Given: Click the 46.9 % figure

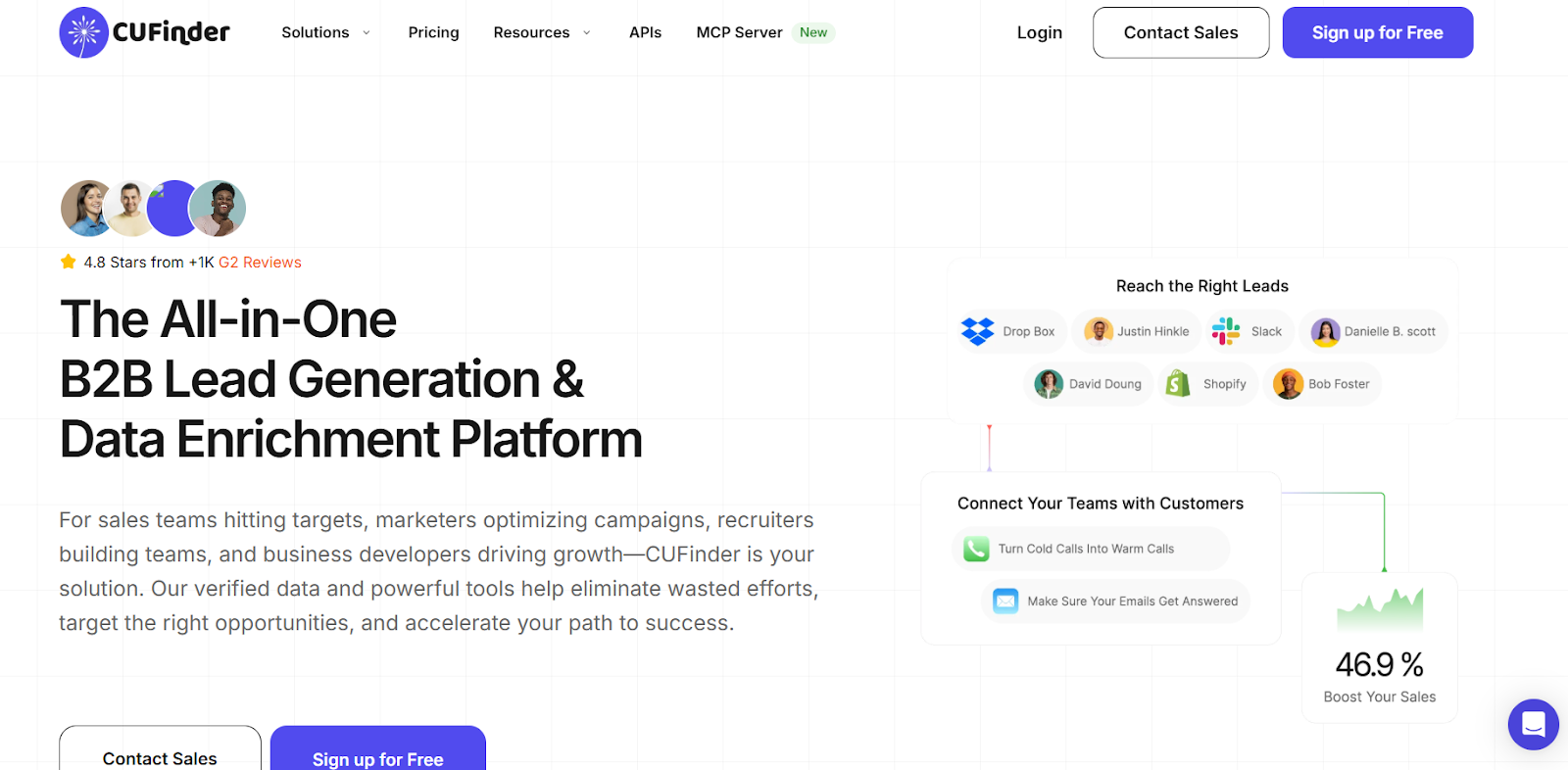Looking at the screenshot, I should click(1379, 665).
